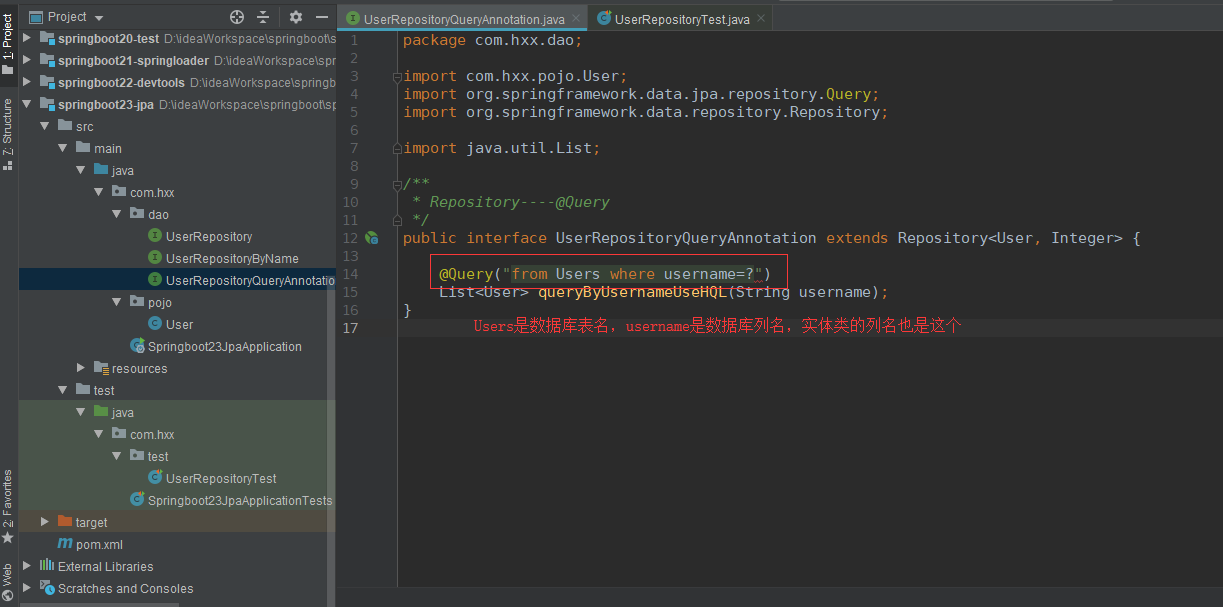Image resolution: width=1223 pixels, height=607 pixels.
Task: Click the External Libraries icon
Action: (x=46, y=566)
